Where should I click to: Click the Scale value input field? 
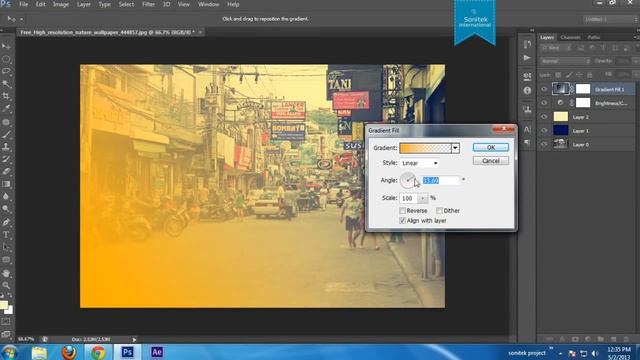click(409, 198)
